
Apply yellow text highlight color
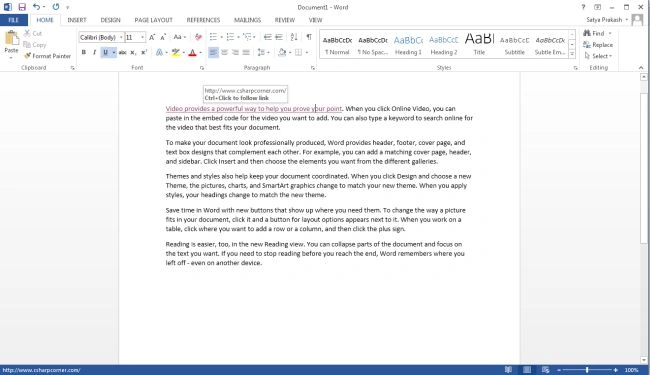(176, 52)
